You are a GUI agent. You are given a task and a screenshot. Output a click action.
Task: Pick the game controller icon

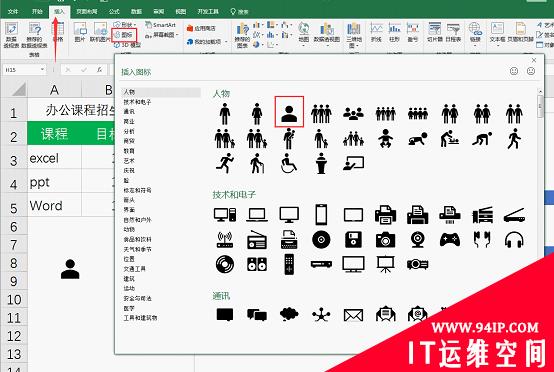pos(449,240)
